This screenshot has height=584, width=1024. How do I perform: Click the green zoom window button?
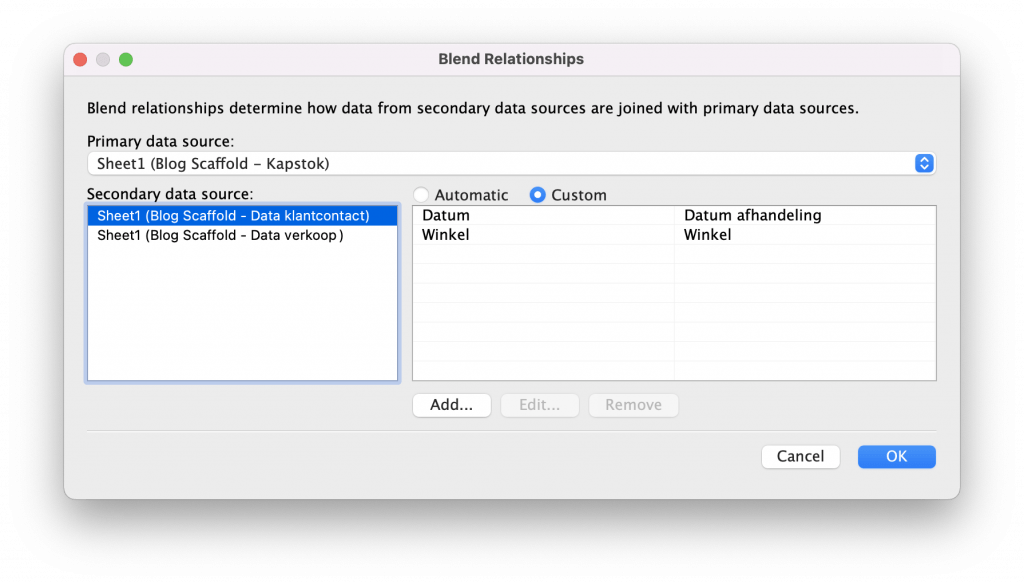tap(126, 59)
